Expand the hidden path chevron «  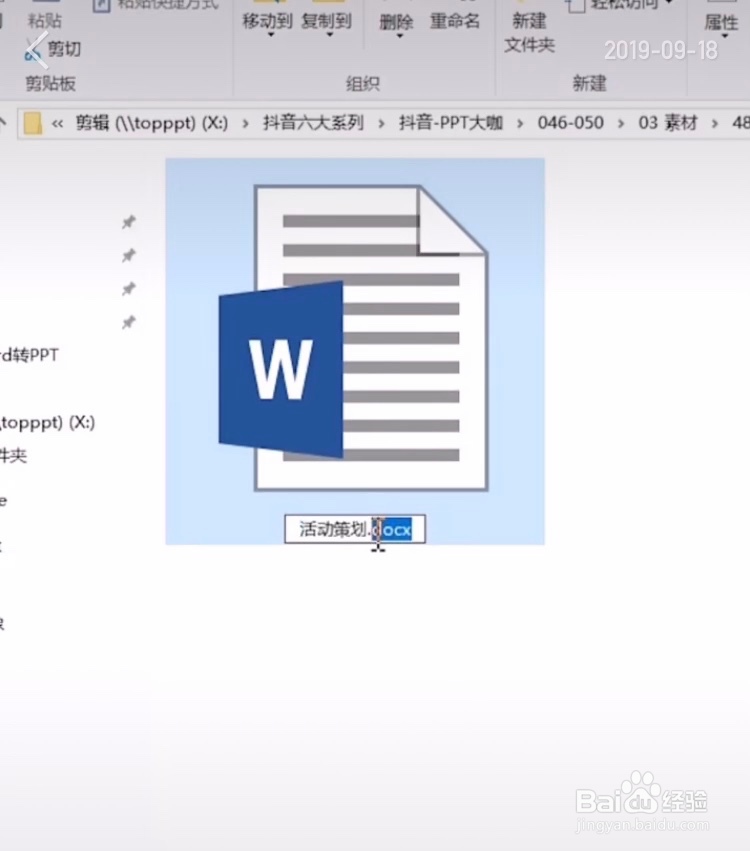pos(58,124)
